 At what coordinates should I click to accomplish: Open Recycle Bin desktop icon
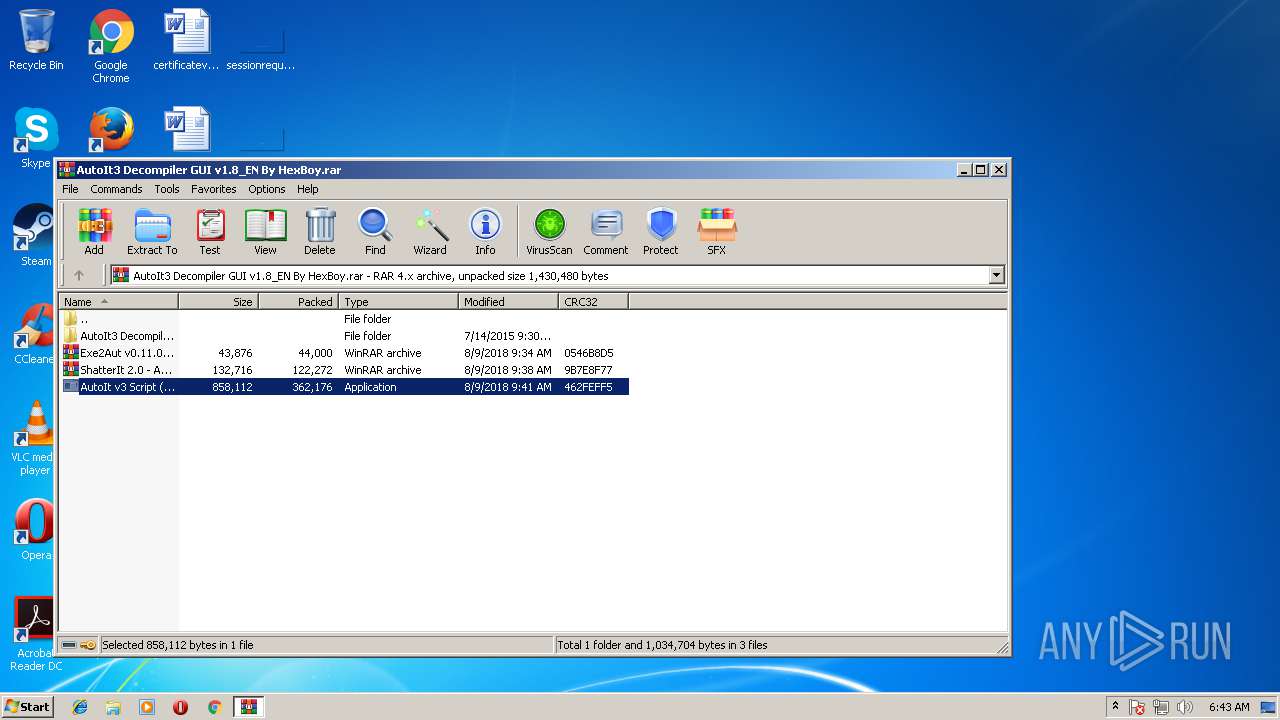[x=36, y=40]
